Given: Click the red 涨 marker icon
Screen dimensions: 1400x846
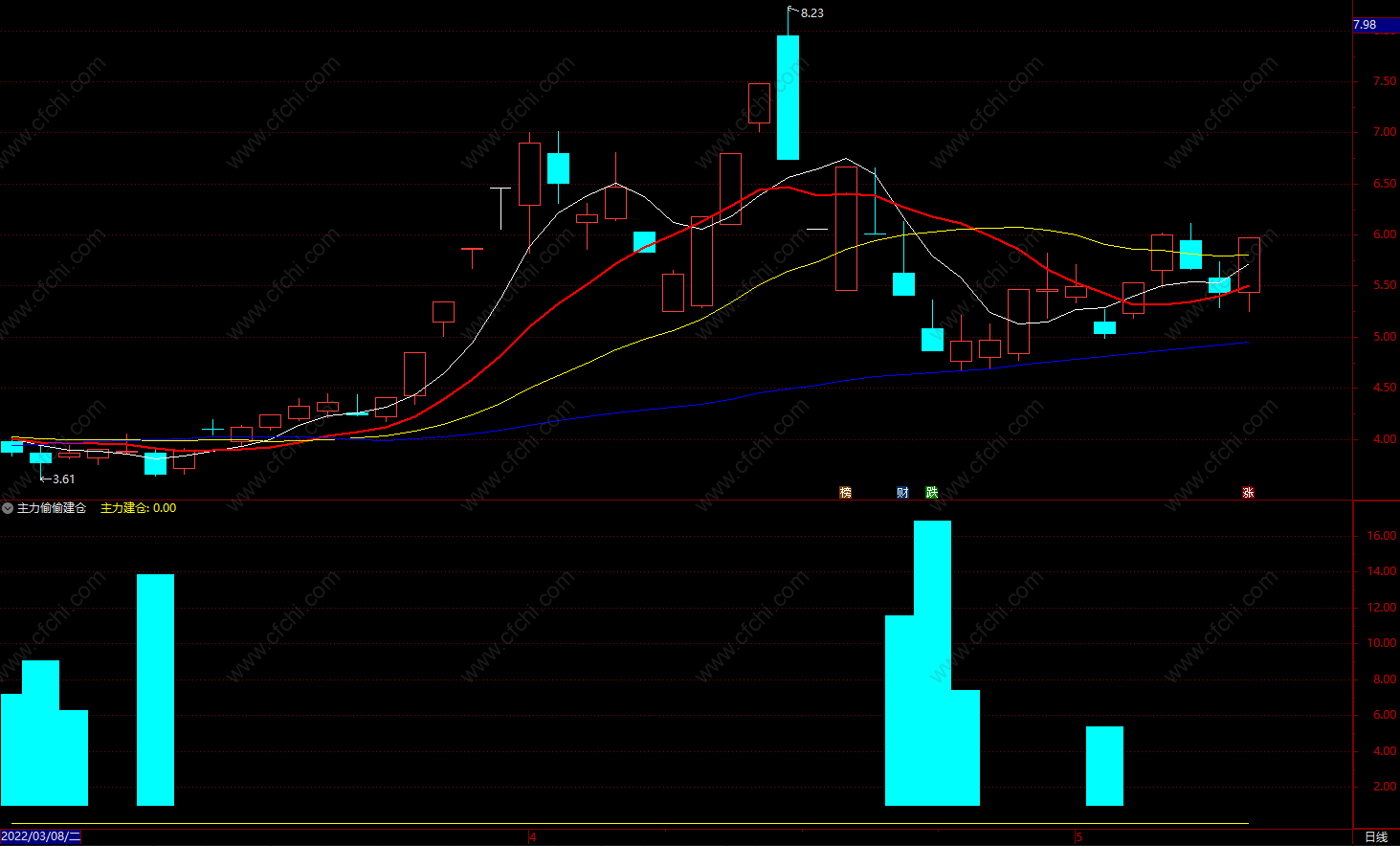Looking at the screenshot, I should (x=1248, y=493).
